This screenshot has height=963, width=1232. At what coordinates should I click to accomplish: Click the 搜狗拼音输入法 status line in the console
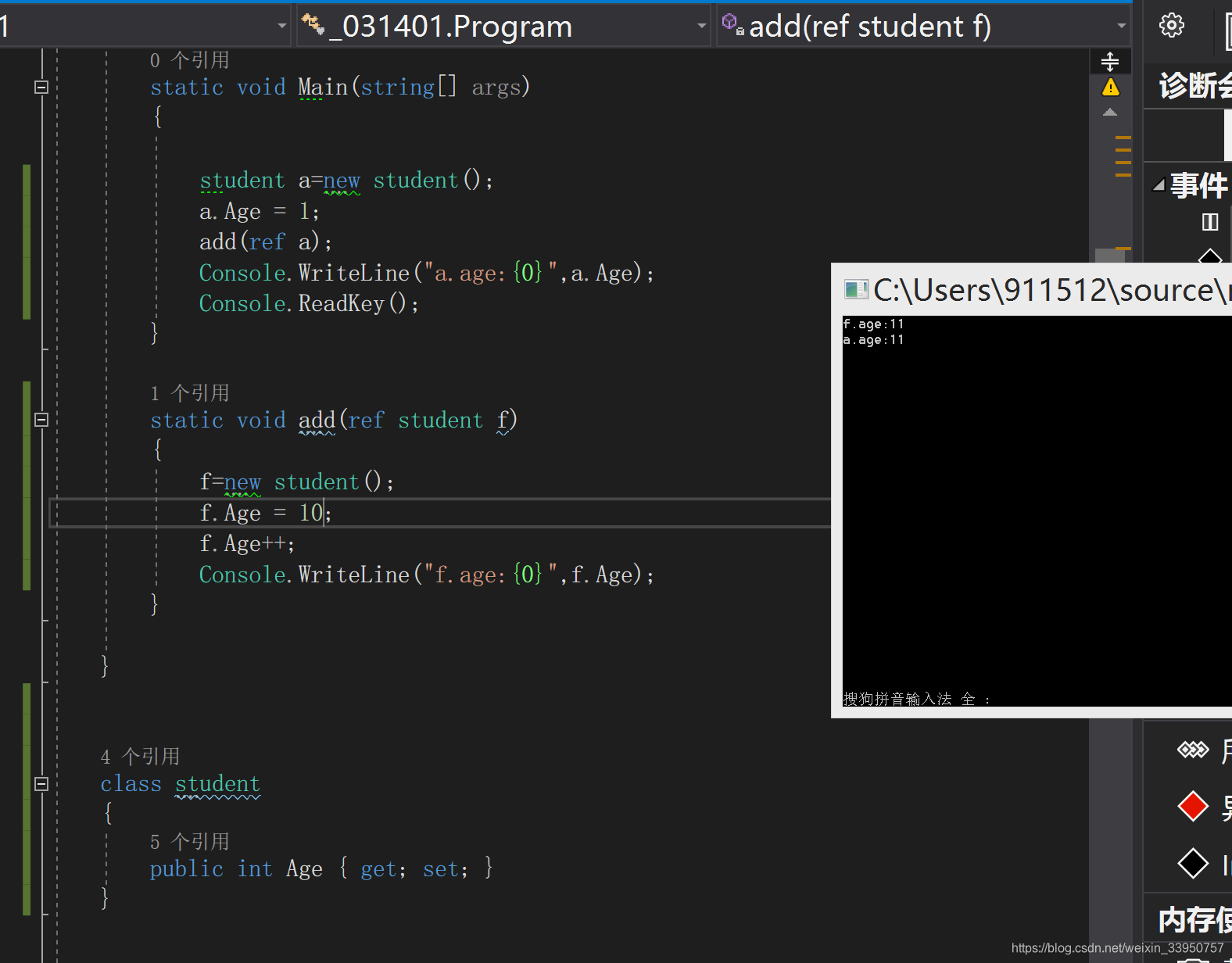tap(917, 699)
